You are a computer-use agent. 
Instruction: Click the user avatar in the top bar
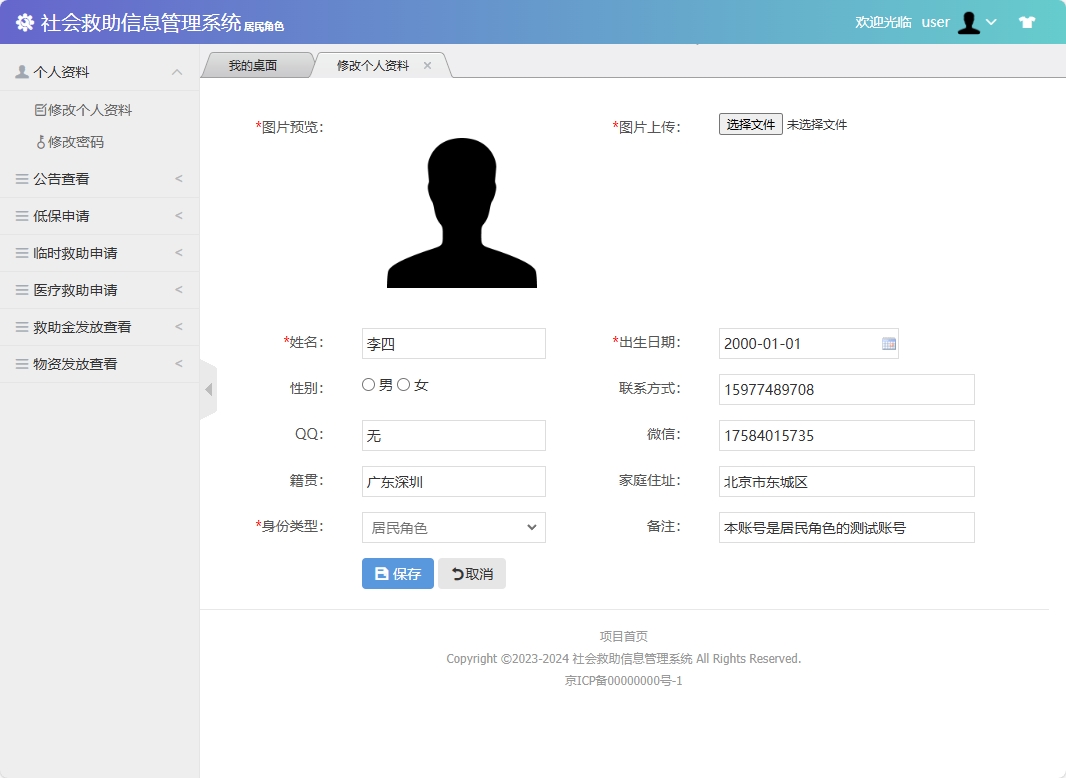(x=968, y=21)
